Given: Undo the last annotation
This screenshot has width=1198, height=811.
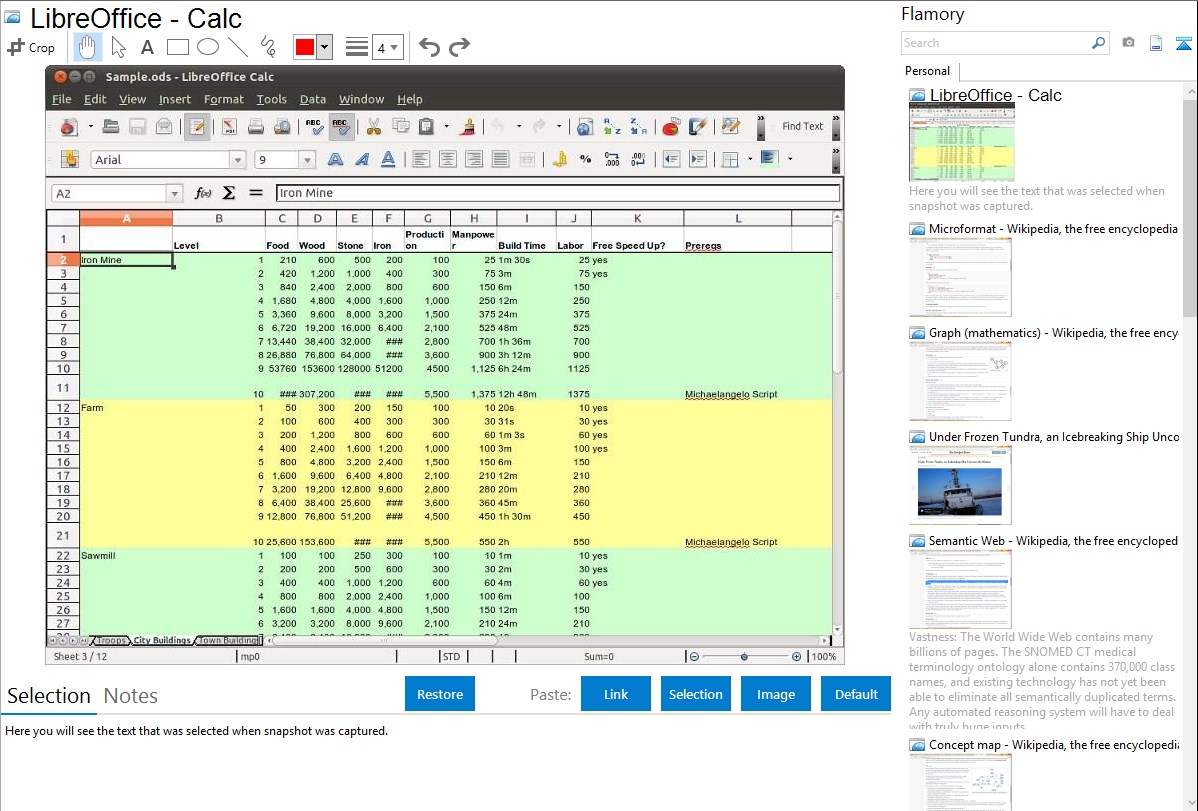Looking at the screenshot, I should coord(429,47).
